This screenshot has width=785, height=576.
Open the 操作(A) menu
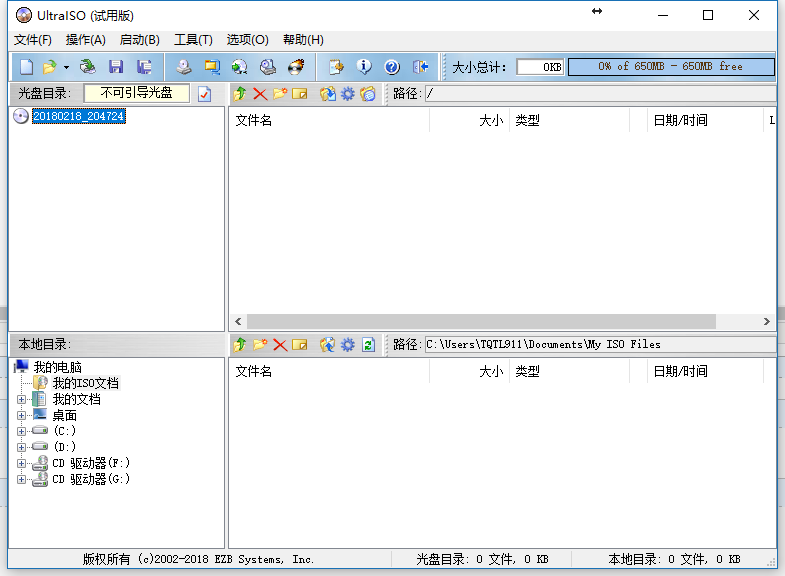(86, 40)
